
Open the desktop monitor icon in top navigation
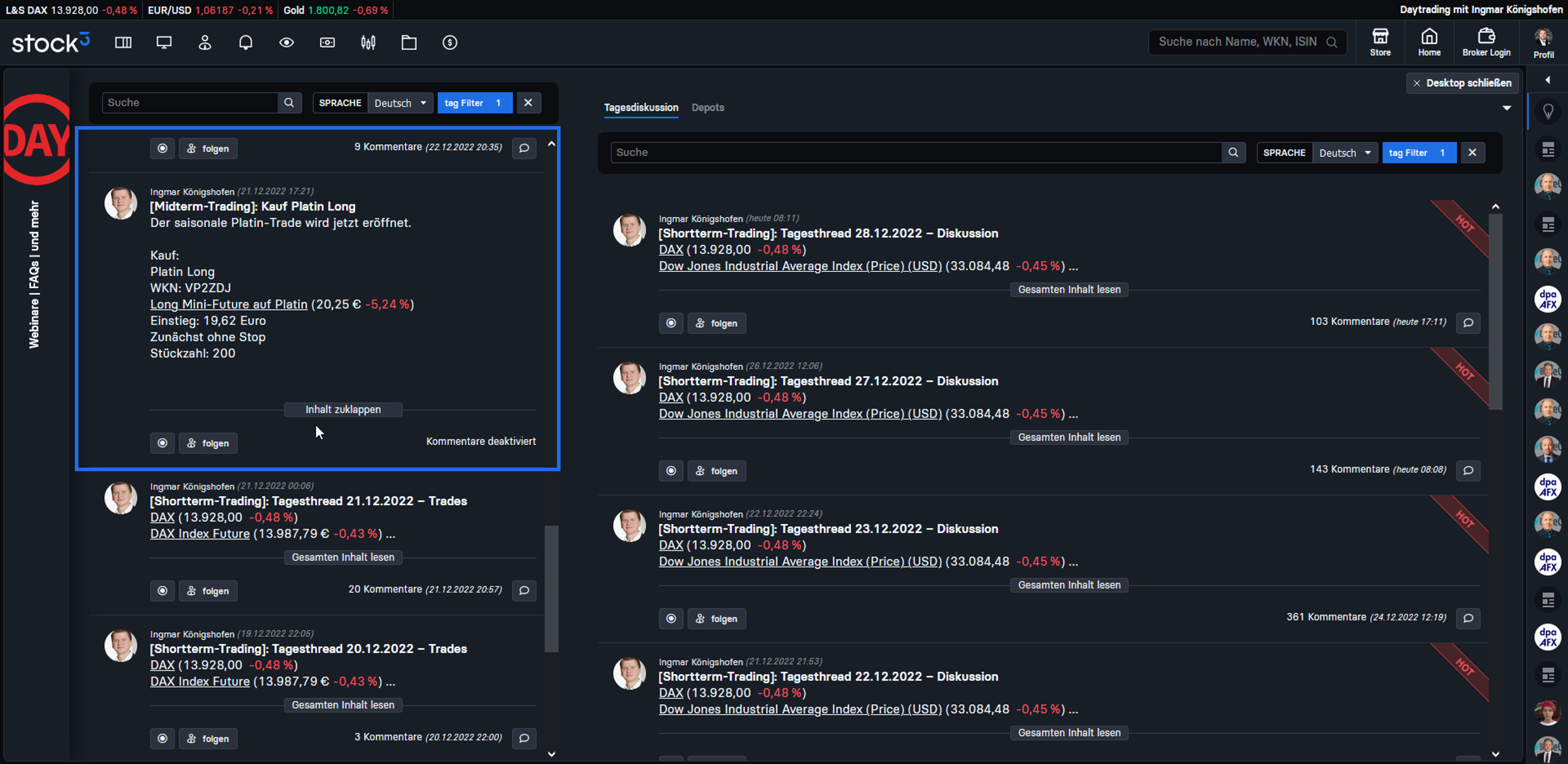click(164, 43)
